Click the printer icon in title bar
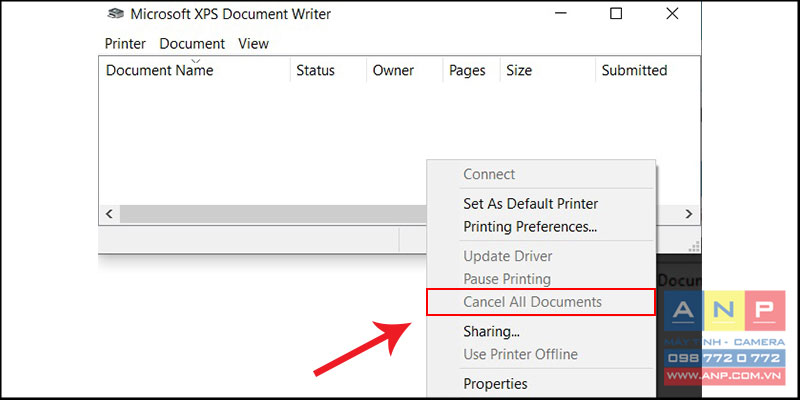800x400 pixels. pyautogui.click(x=115, y=14)
